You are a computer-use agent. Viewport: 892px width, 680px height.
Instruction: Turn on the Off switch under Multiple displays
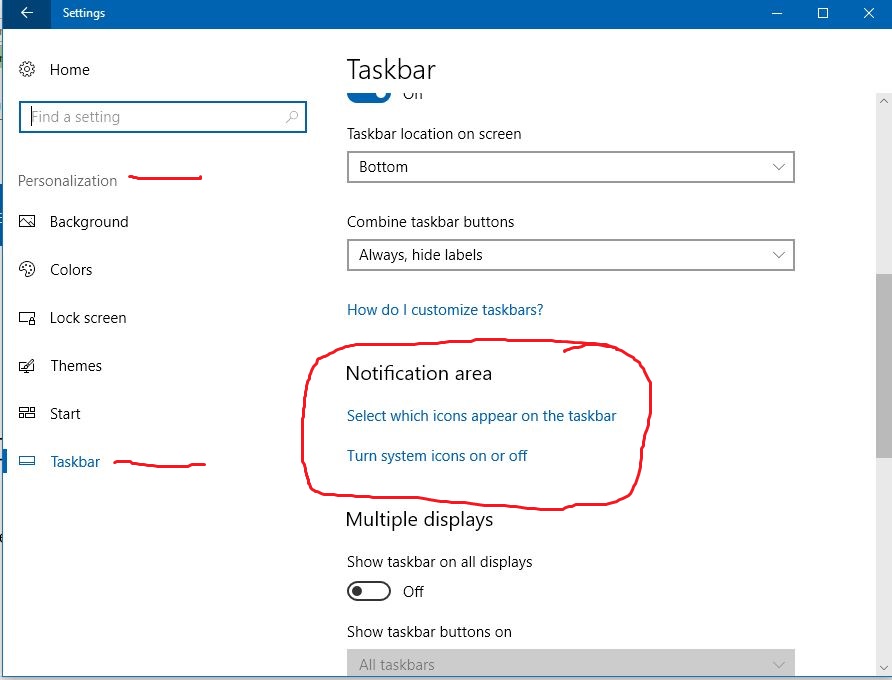(x=368, y=591)
